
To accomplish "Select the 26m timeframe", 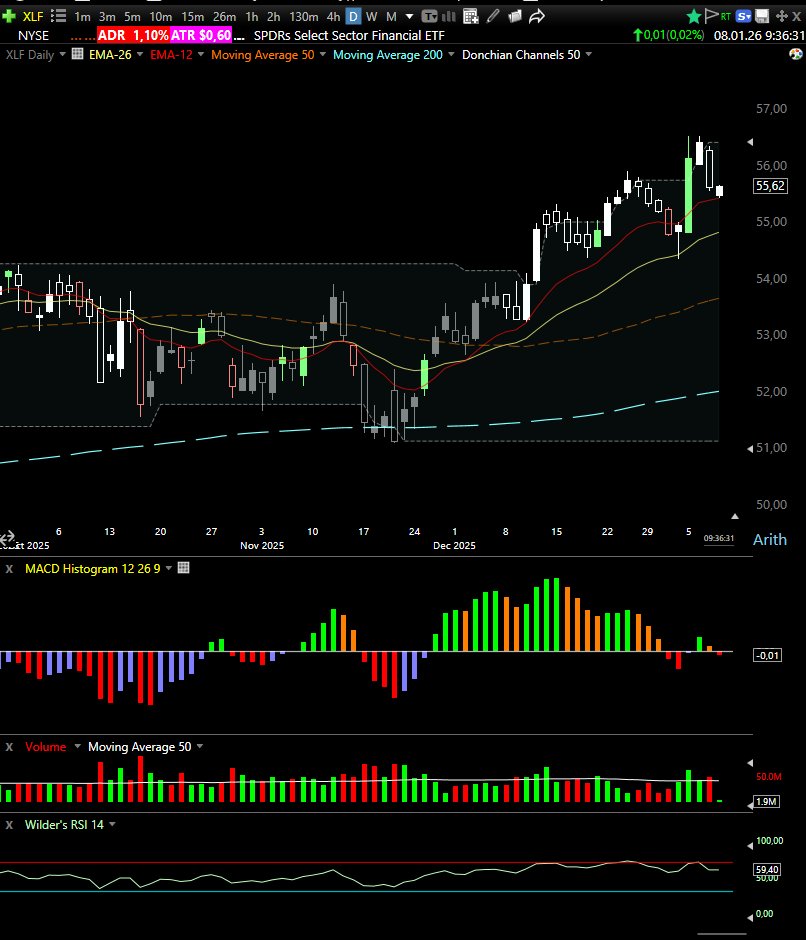I will tap(224, 17).
